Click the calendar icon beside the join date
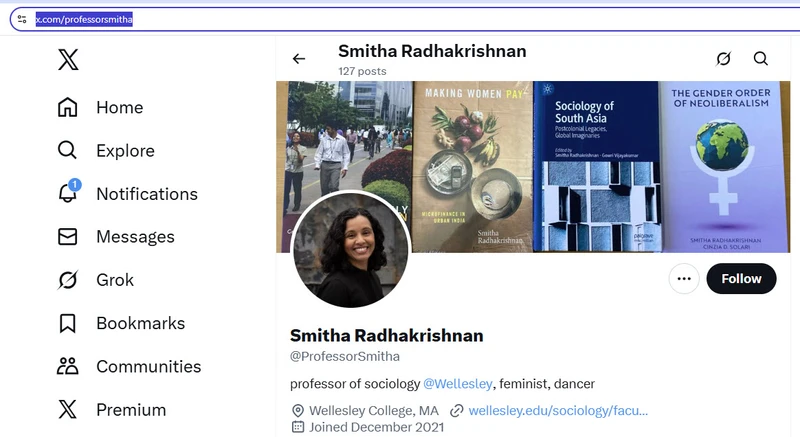Screen dimensions: 800x437 (x=298, y=427)
